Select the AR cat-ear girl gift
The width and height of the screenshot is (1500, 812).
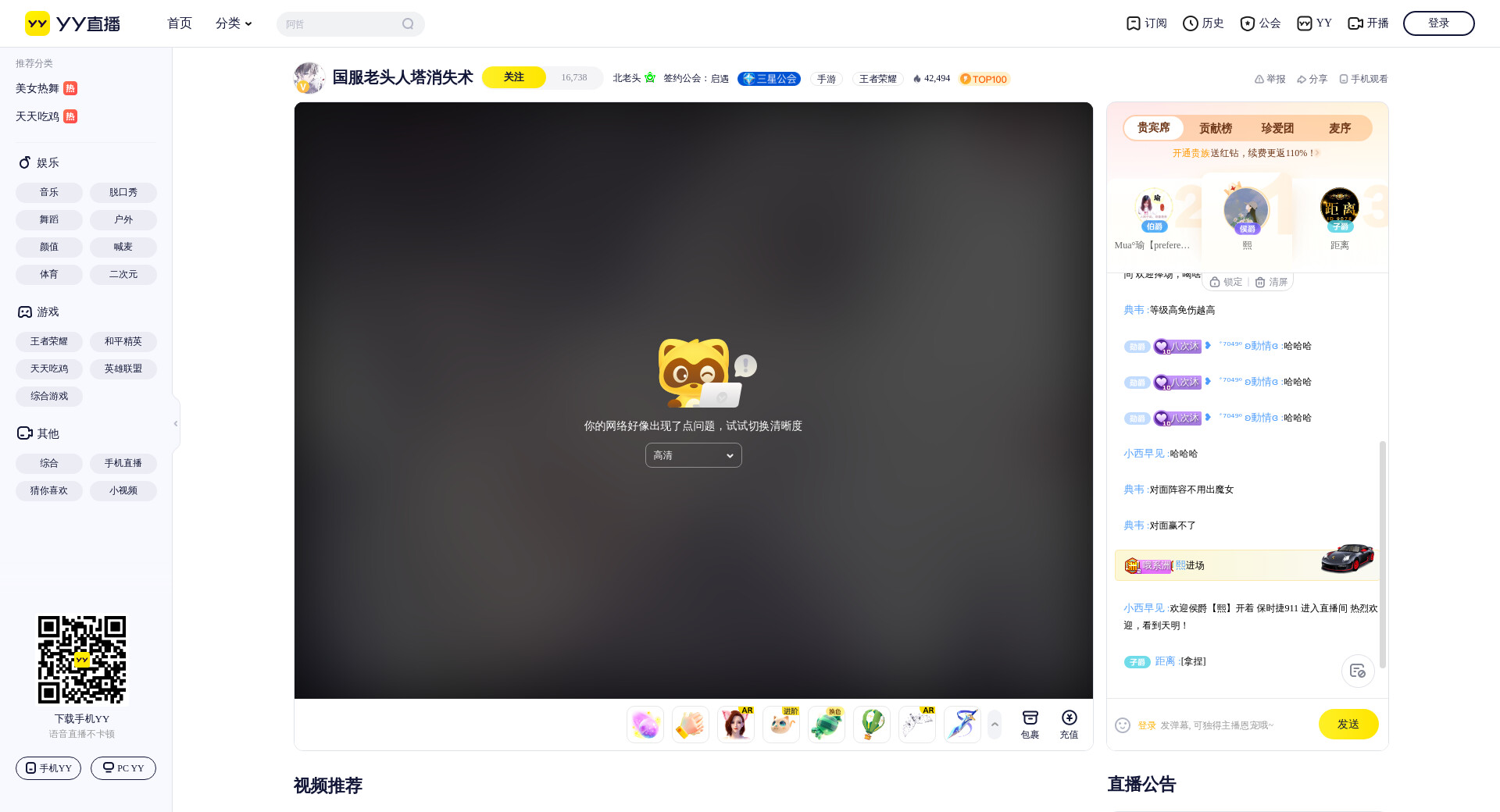click(736, 725)
